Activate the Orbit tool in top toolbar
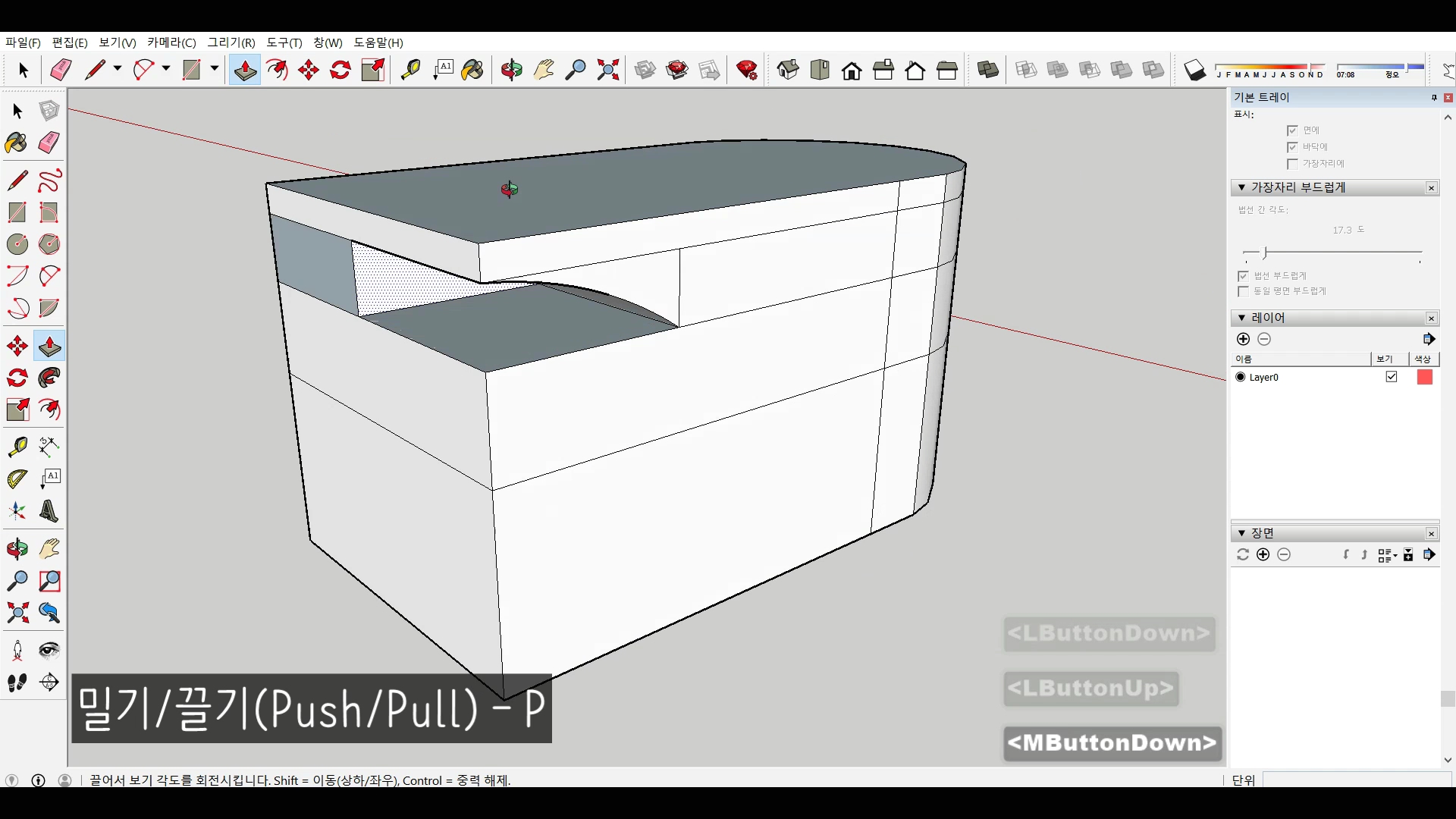 click(512, 71)
